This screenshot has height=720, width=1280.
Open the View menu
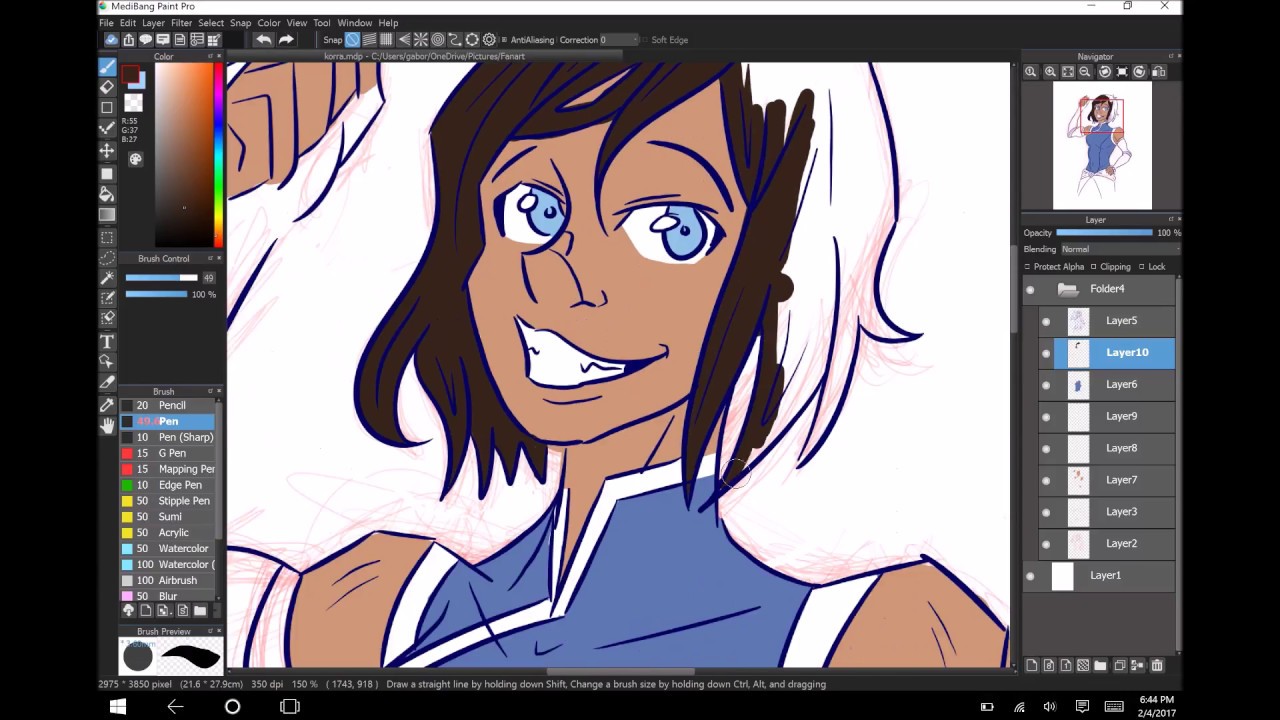pos(297,23)
